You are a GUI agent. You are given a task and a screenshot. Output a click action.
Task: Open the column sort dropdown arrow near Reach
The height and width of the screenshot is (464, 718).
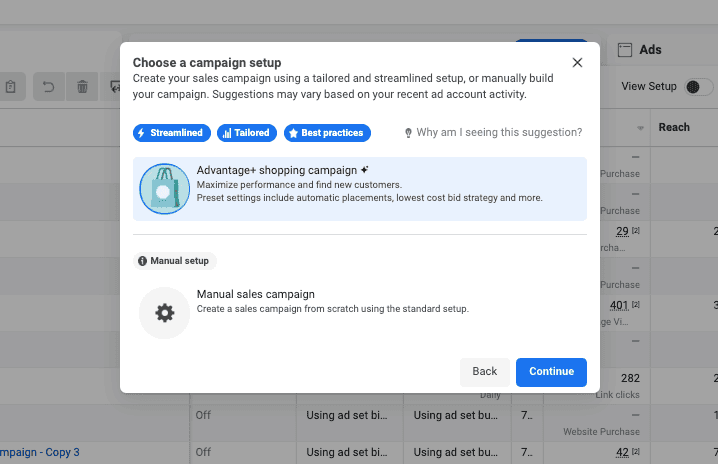click(640, 128)
